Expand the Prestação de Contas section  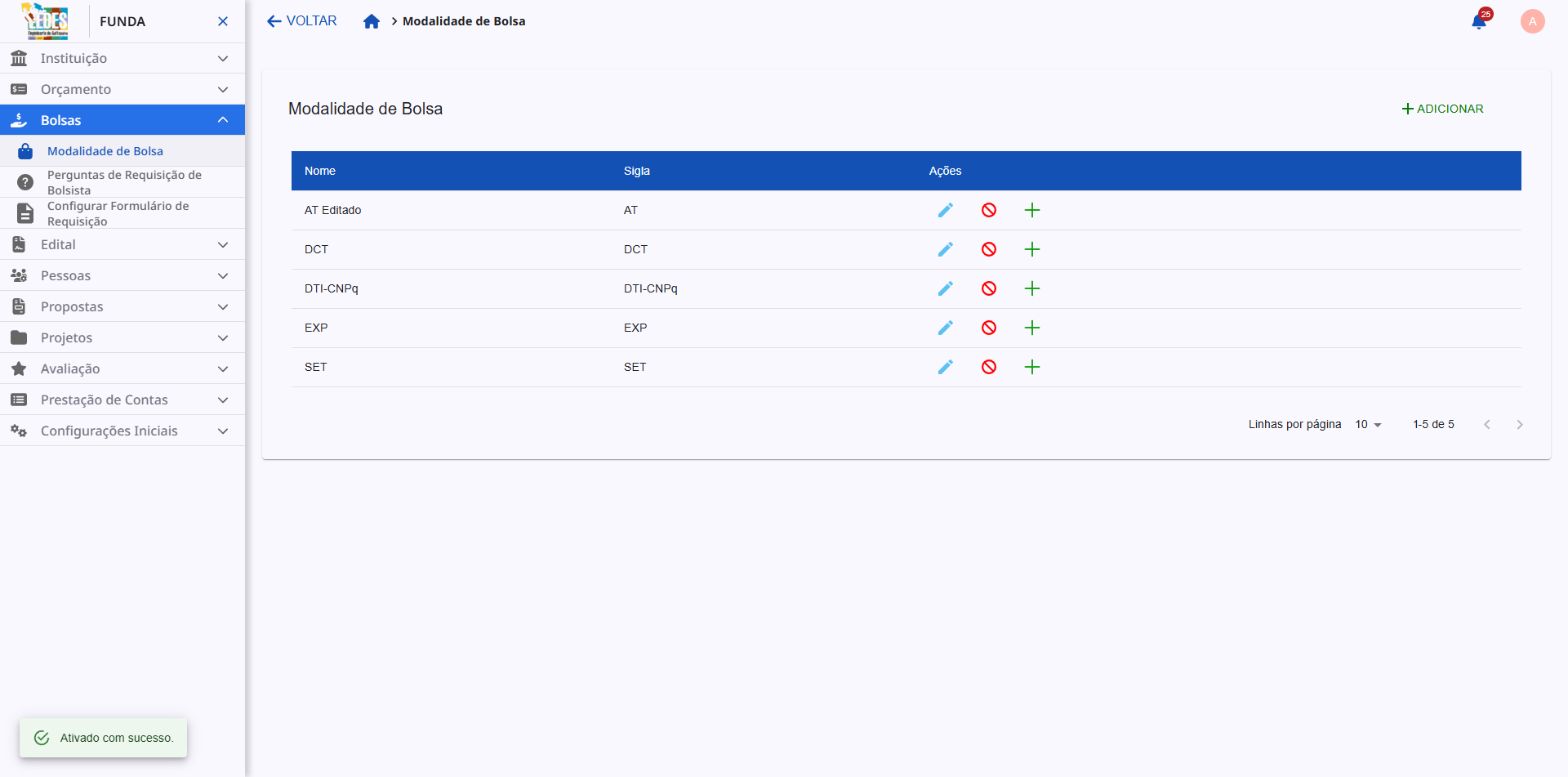122,400
